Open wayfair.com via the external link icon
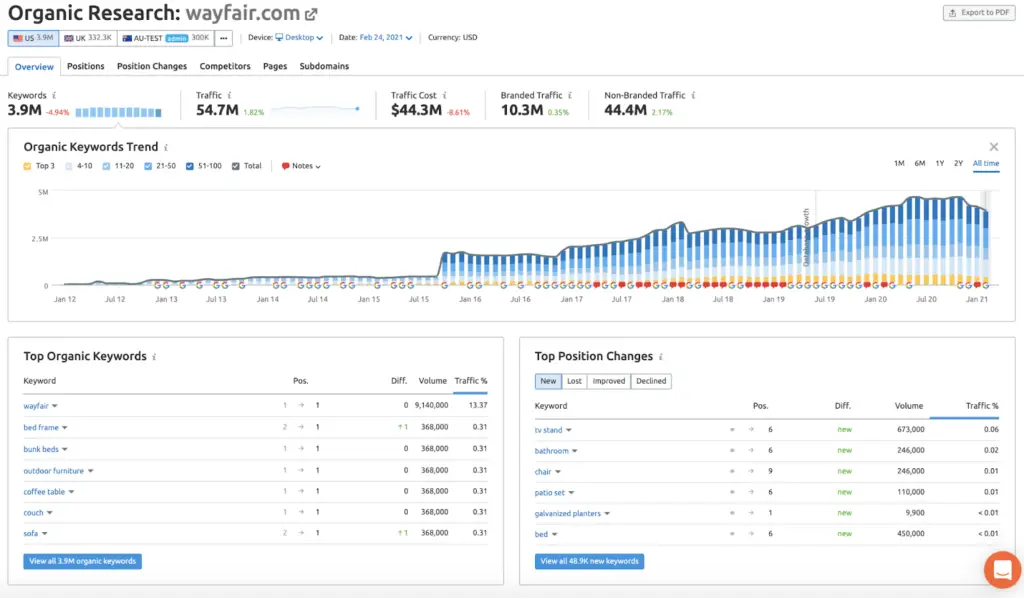The width and height of the screenshot is (1024, 598). 310,14
